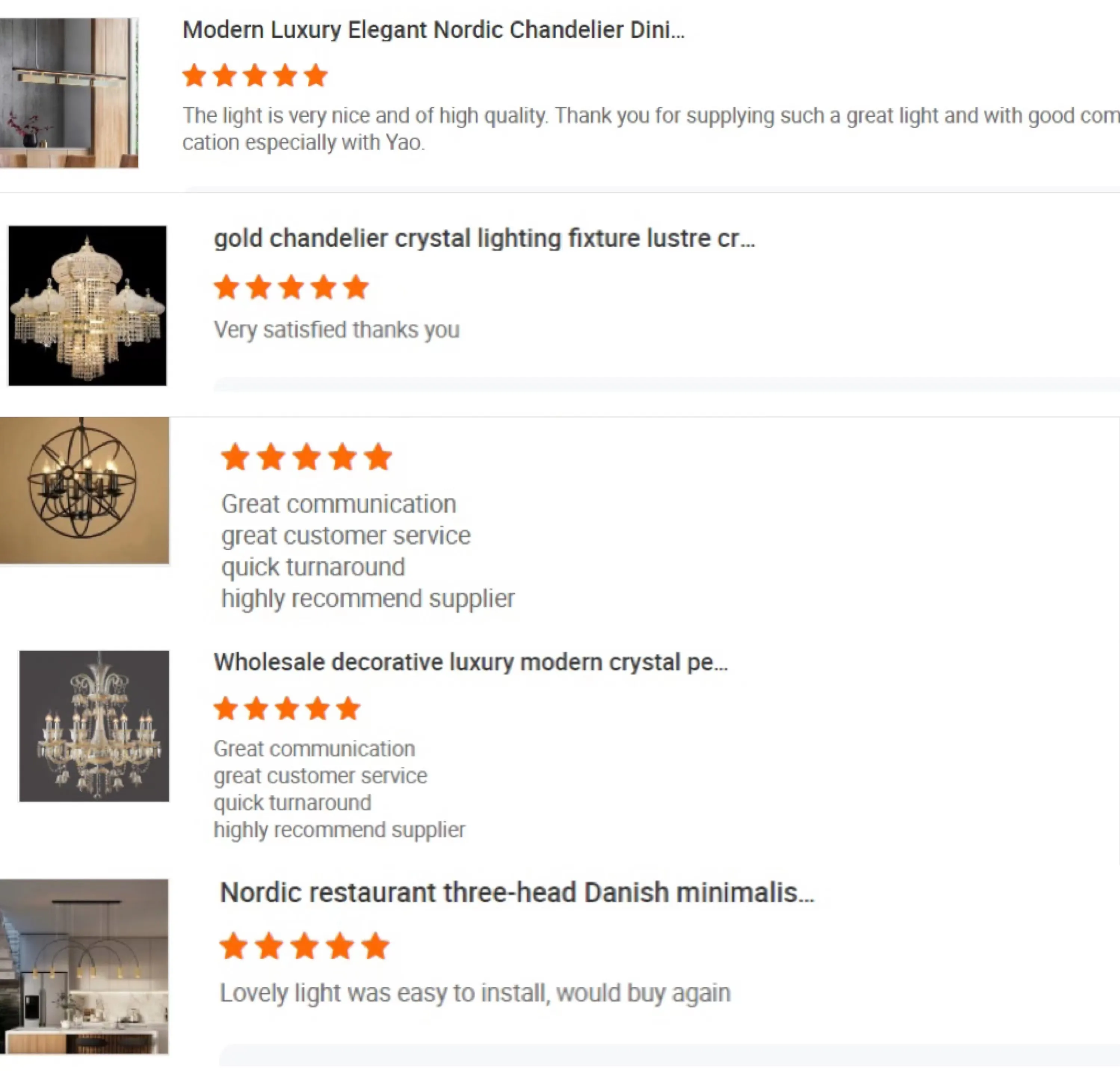Select the star rating beside the black orb chandelier
The image size is (1120, 1071).
pos(307,457)
